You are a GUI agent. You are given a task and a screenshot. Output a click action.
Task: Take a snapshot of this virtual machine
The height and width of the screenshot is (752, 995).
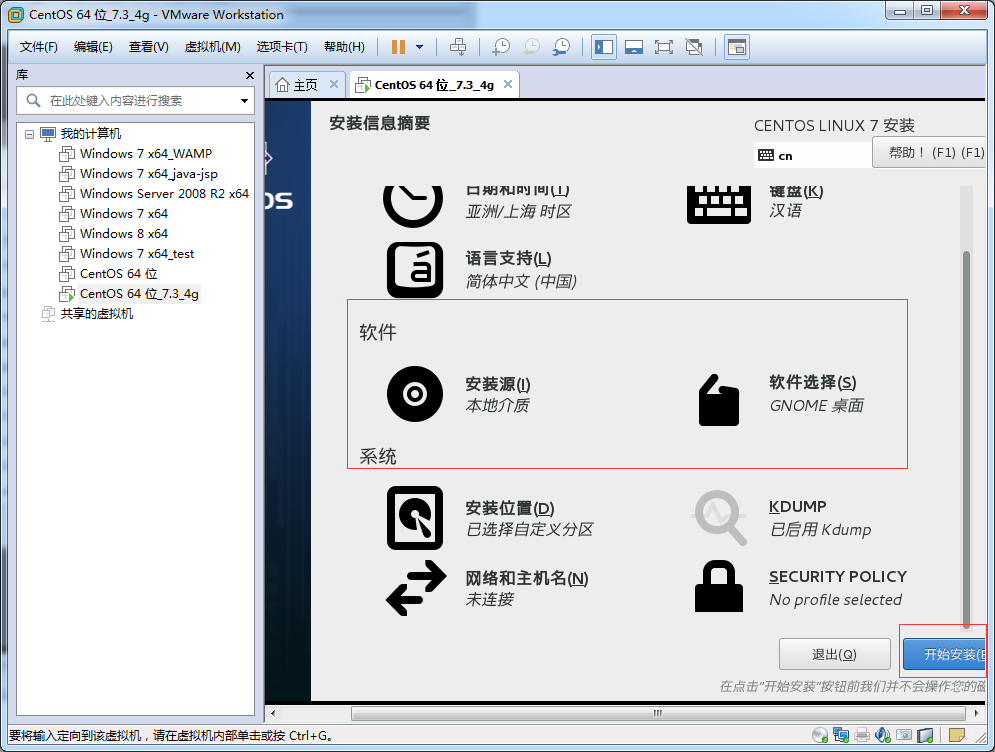pyautogui.click(x=501, y=47)
